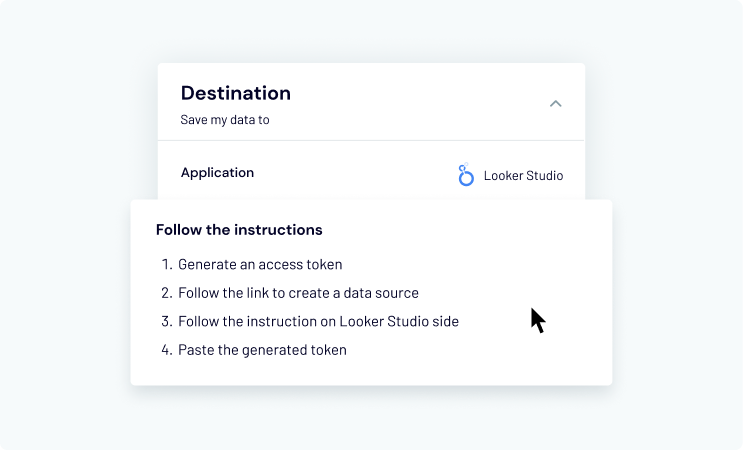This screenshot has width=743, height=450.
Task: Click the number 4 list marker
Action: coord(166,350)
